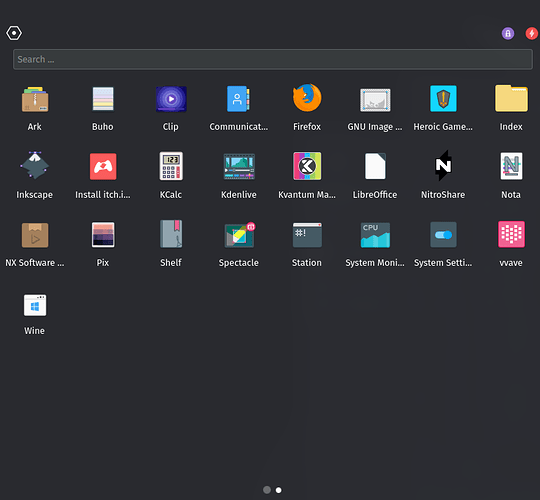The width and height of the screenshot is (540, 500).
Task: Open the Wine application
Action: point(35,305)
